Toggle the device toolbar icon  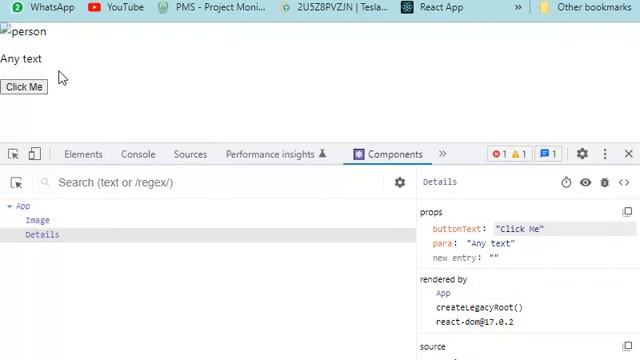coord(35,154)
